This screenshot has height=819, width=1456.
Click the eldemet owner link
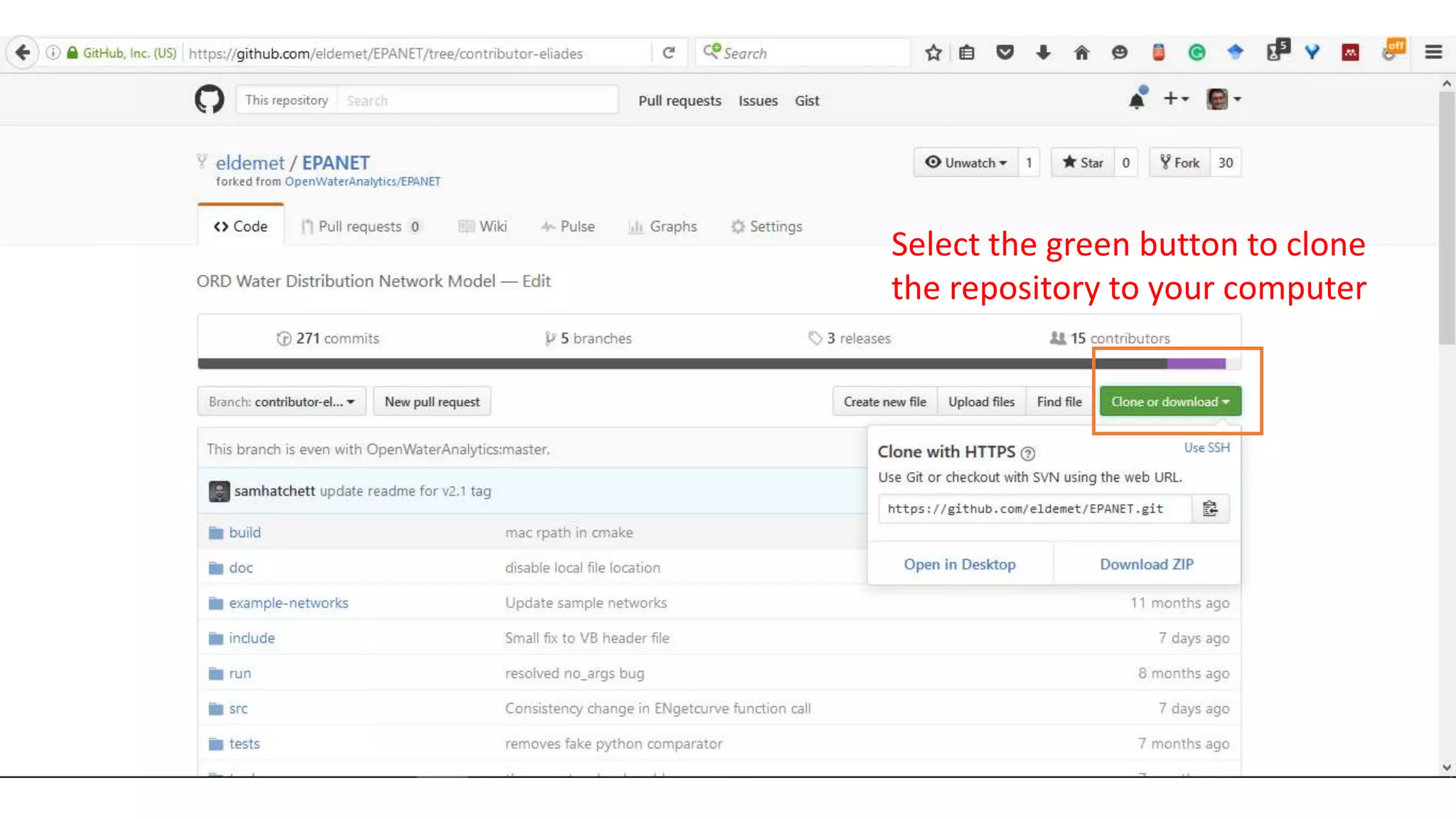[x=250, y=164]
